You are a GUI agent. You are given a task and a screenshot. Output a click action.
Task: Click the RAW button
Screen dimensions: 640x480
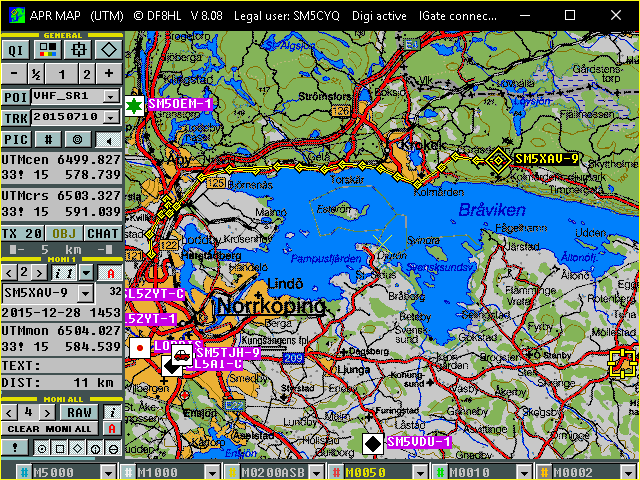tap(79, 412)
